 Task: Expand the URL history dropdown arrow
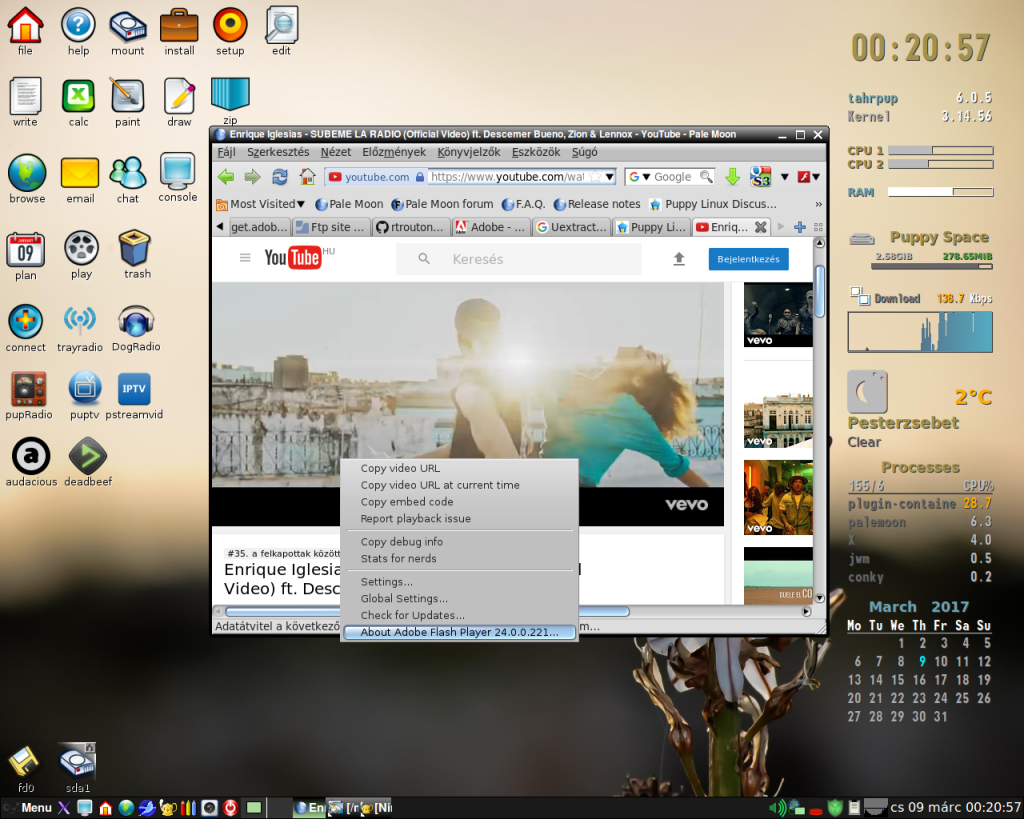tap(610, 177)
